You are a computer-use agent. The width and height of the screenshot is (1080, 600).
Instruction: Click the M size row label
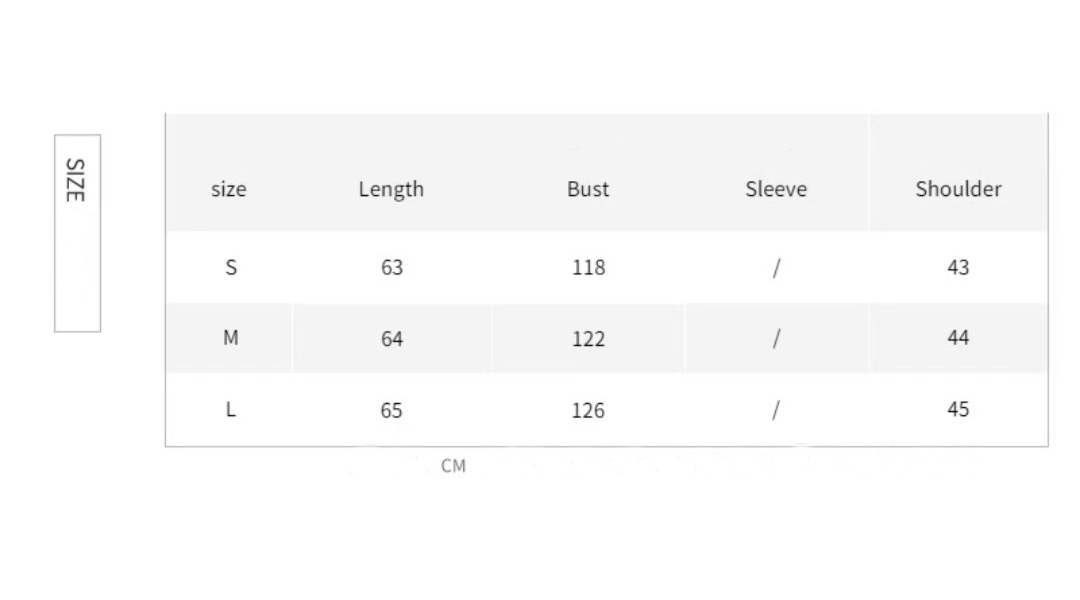231,338
